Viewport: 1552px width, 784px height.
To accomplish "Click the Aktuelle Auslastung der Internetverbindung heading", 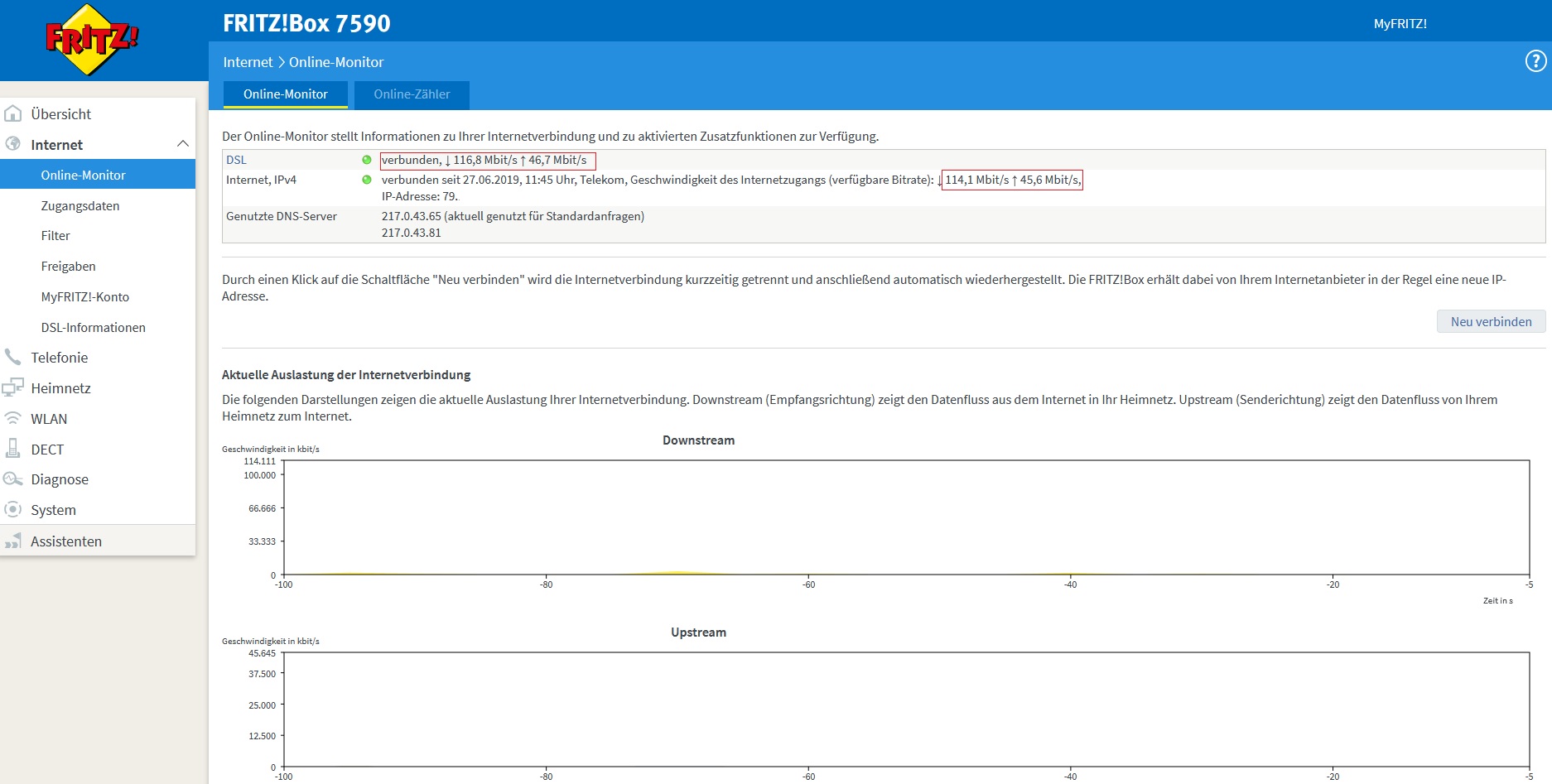I will click(x=346, y=375).
